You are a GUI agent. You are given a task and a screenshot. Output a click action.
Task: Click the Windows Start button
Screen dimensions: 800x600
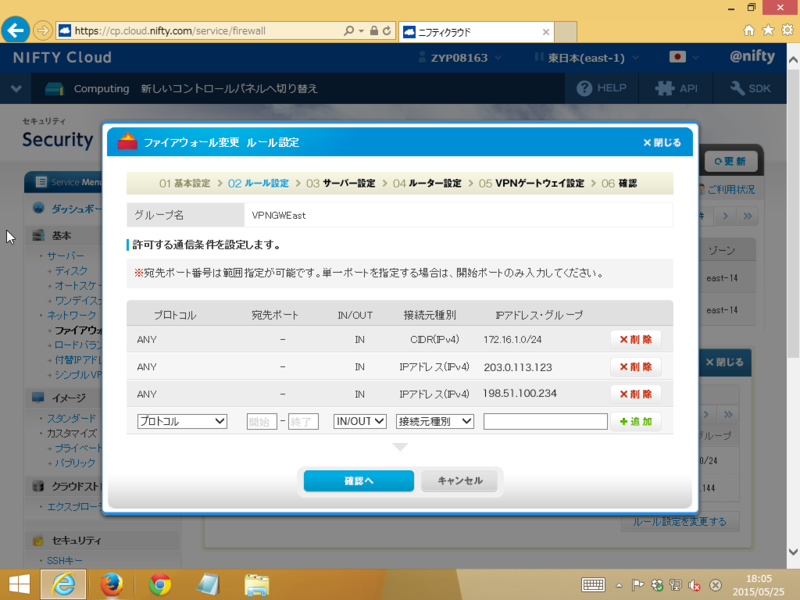(x=19, y=584)
